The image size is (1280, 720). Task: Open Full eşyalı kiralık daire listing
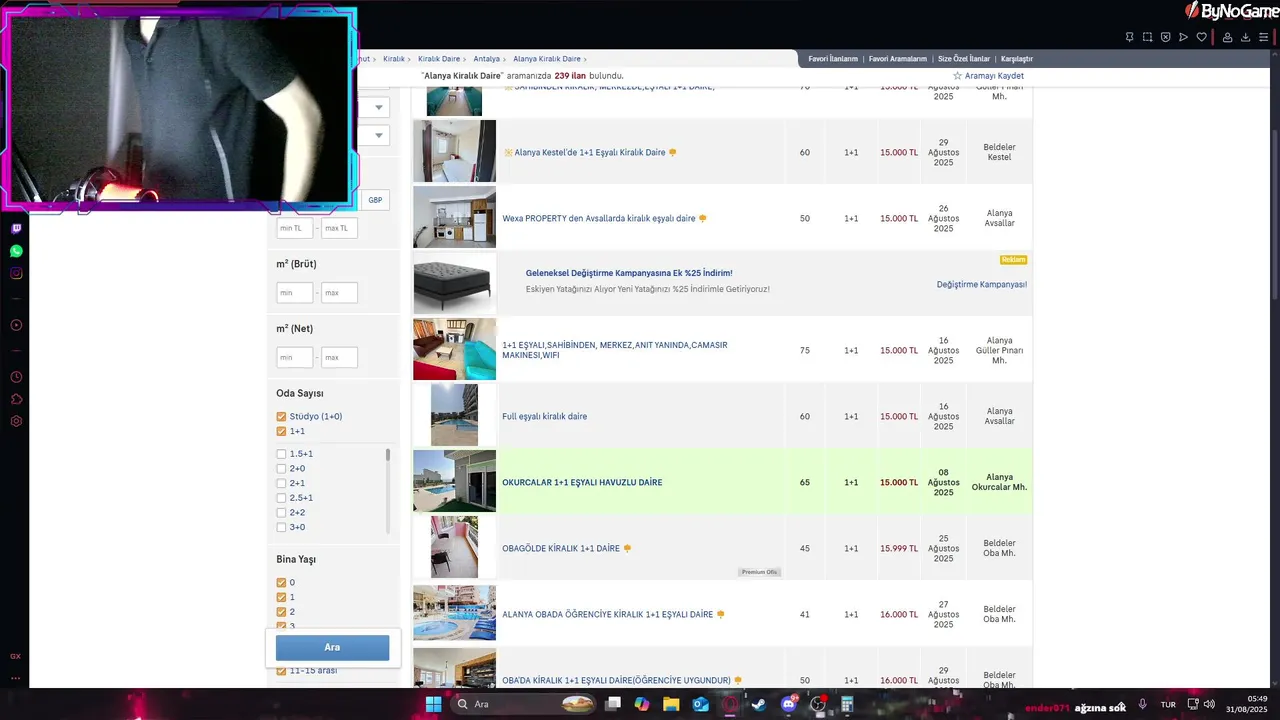(x=545, y=416)
